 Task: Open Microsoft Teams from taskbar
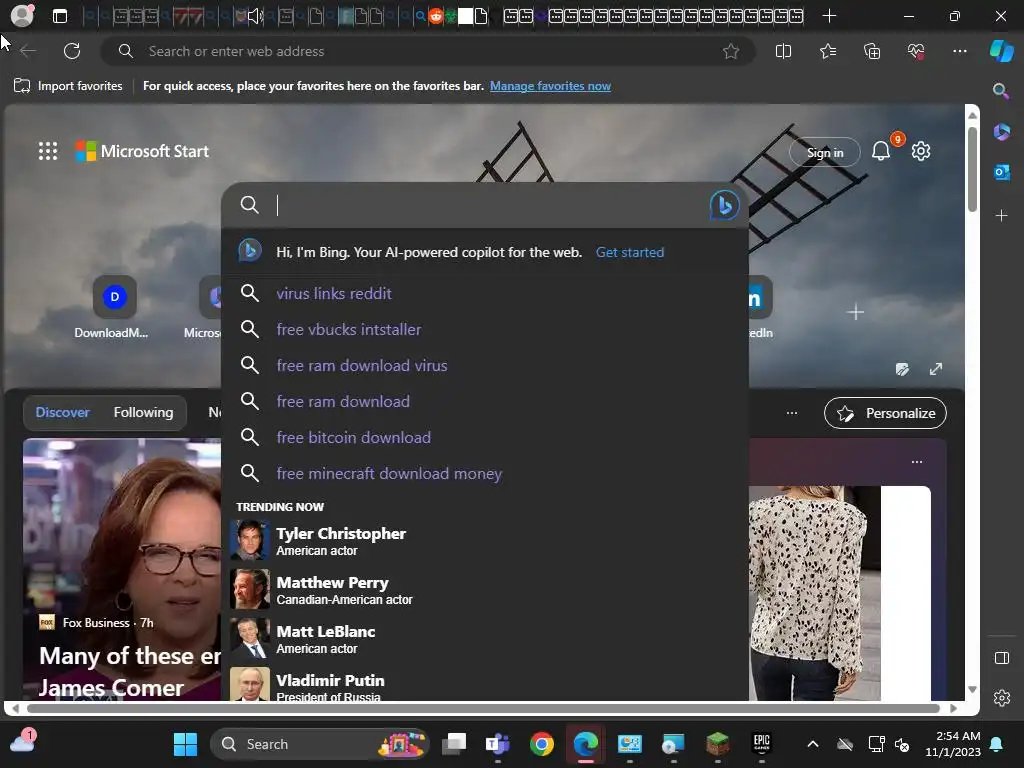tap(498, 744)
